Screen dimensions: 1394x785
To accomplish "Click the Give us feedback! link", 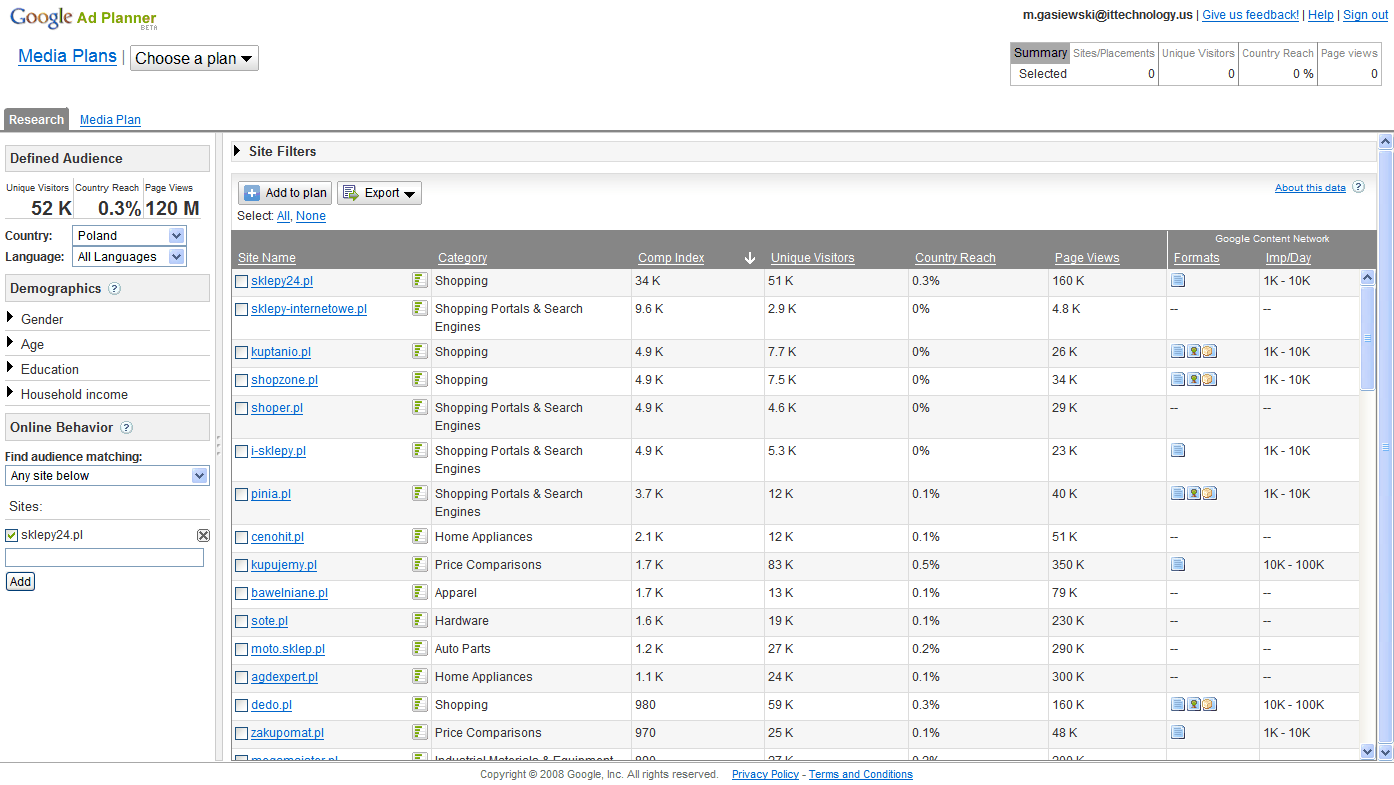I will click(x=1250, y=15).
